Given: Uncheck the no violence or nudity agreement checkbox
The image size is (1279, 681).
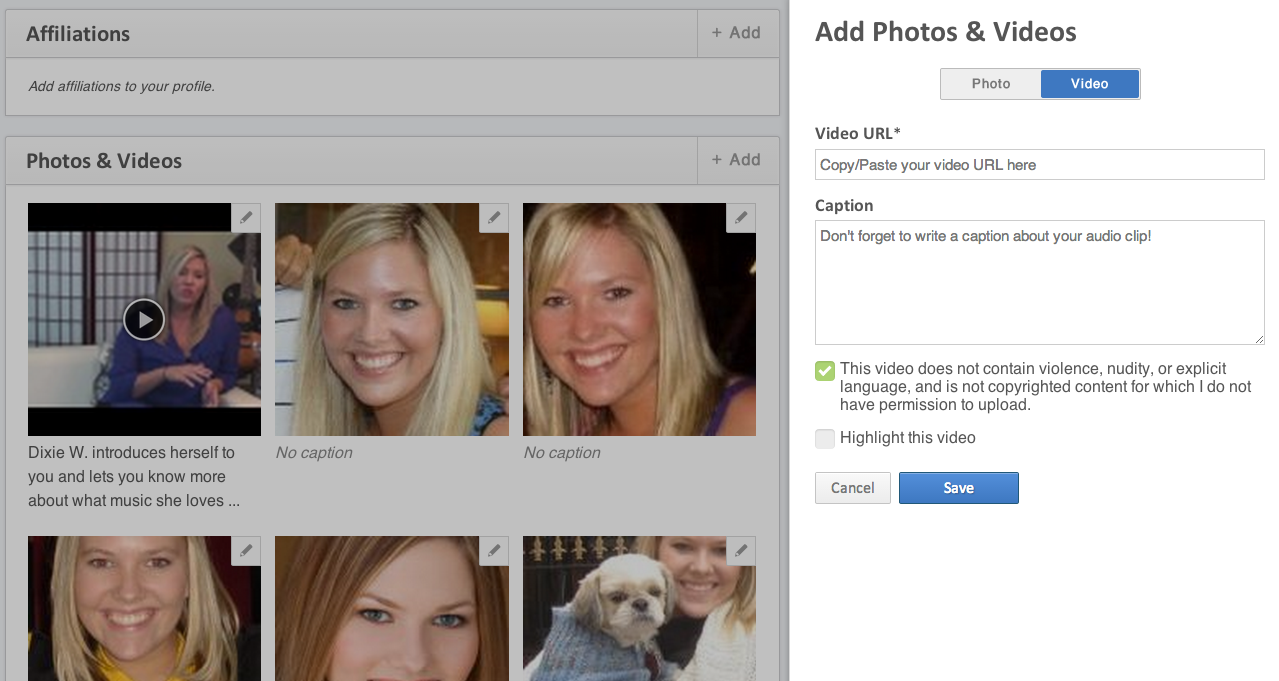Looking at the screenshot, I should coord(825,371).
